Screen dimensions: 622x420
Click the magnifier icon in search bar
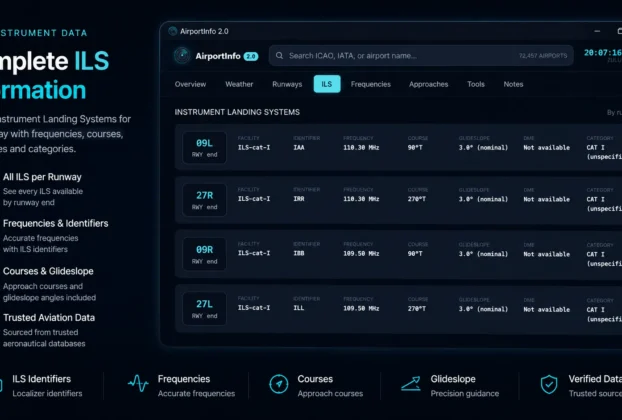[279, 56]
